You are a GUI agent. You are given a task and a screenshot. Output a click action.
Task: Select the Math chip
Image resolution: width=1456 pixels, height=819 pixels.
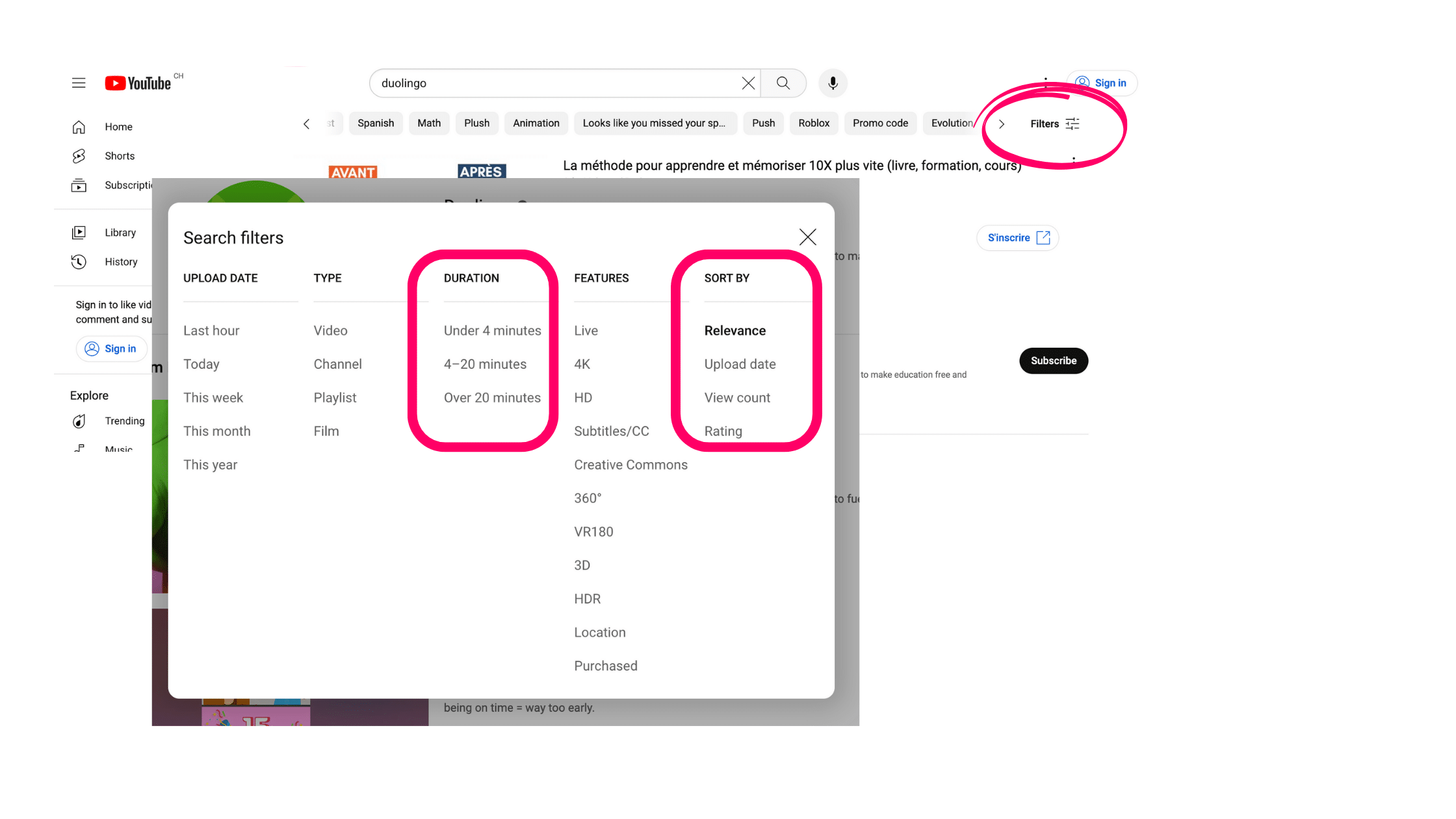point(429,123)
